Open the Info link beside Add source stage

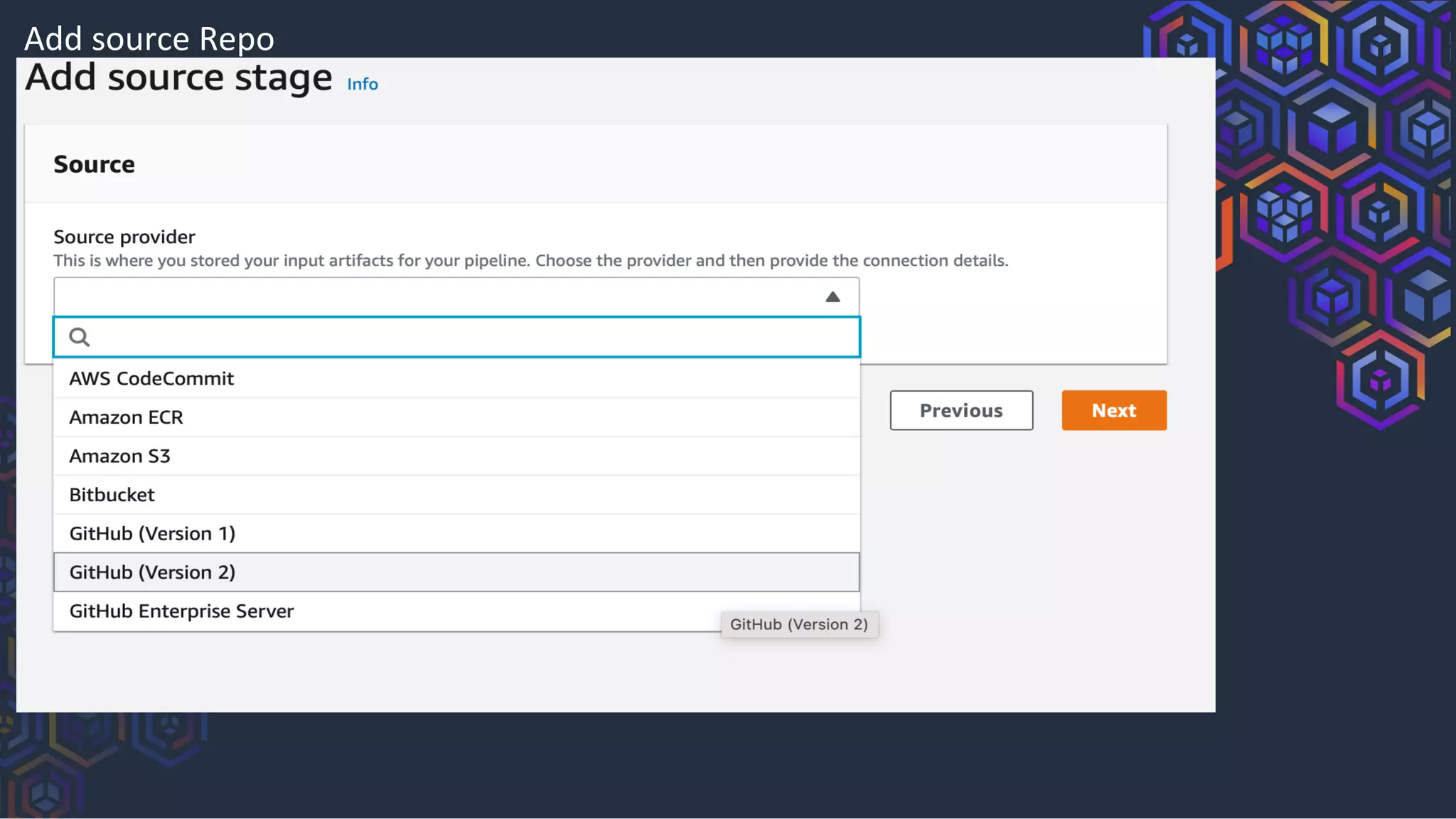pos(363,84)
